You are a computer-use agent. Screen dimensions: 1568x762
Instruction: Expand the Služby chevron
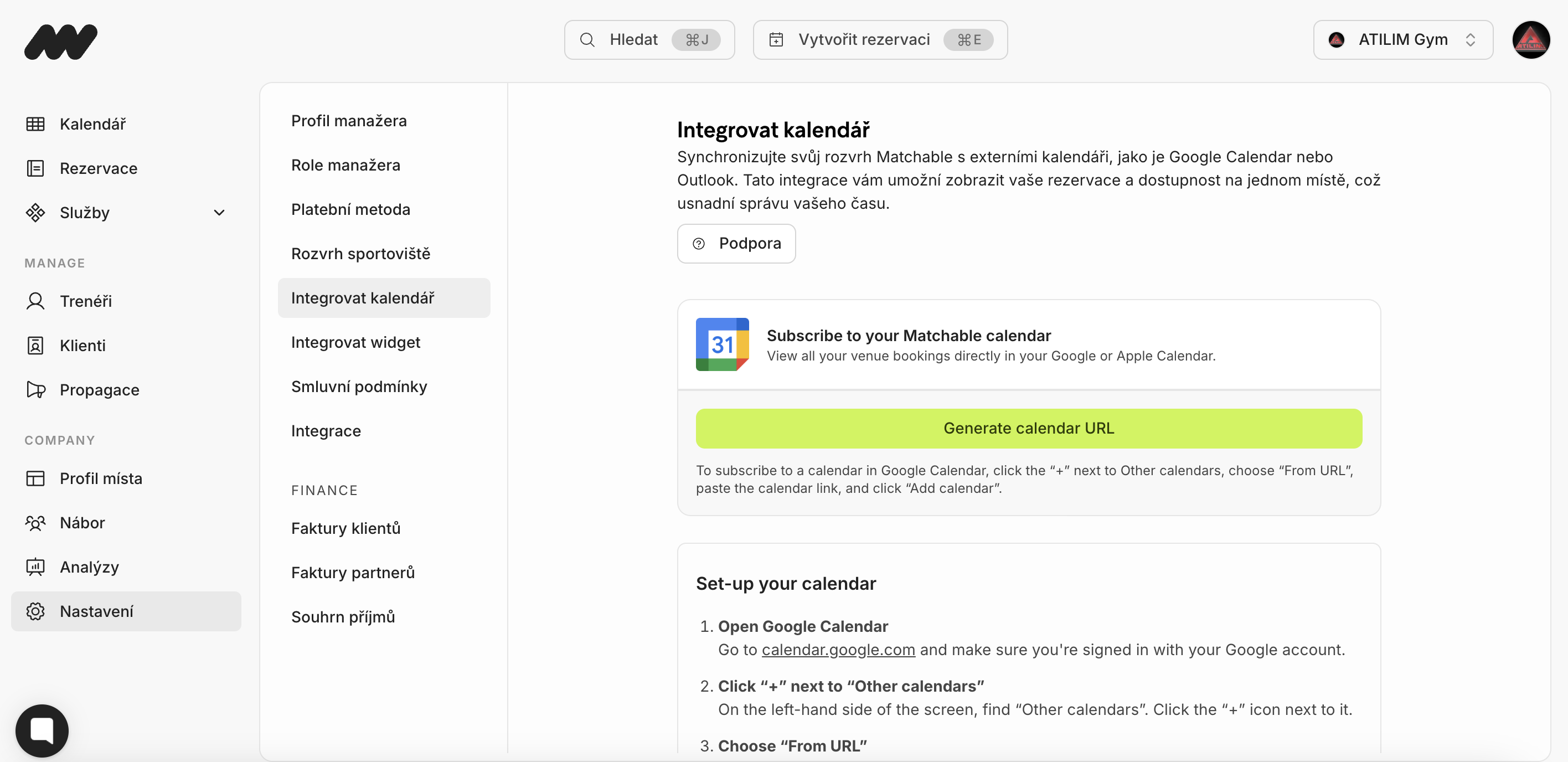(219, 213)
